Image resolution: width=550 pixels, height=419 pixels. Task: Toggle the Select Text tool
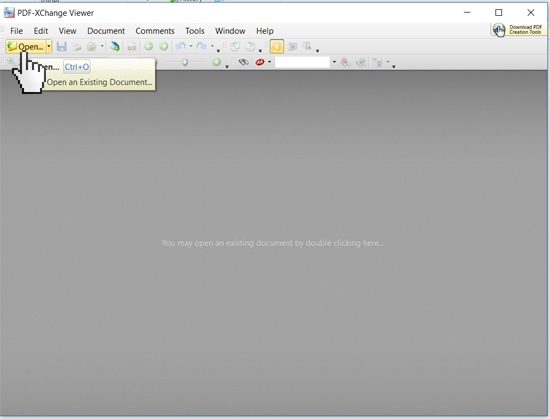307,46
